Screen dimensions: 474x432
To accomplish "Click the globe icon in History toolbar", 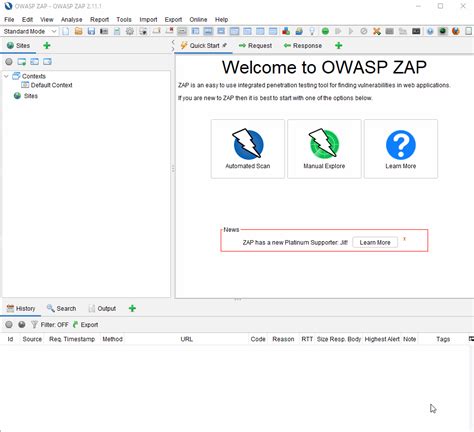I will [22, 324].
